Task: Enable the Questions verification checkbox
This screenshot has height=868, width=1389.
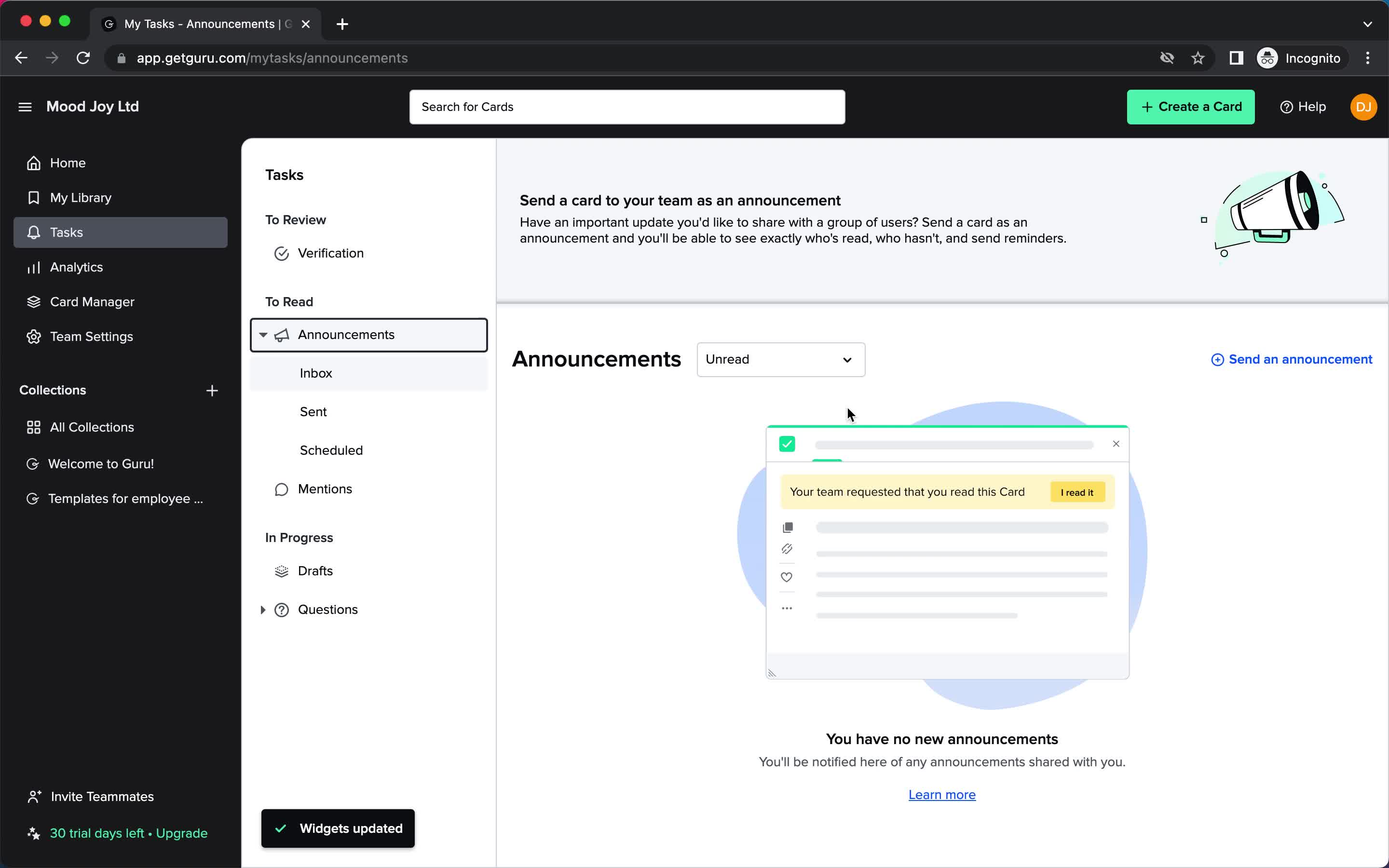Action: tap(262, 609)
